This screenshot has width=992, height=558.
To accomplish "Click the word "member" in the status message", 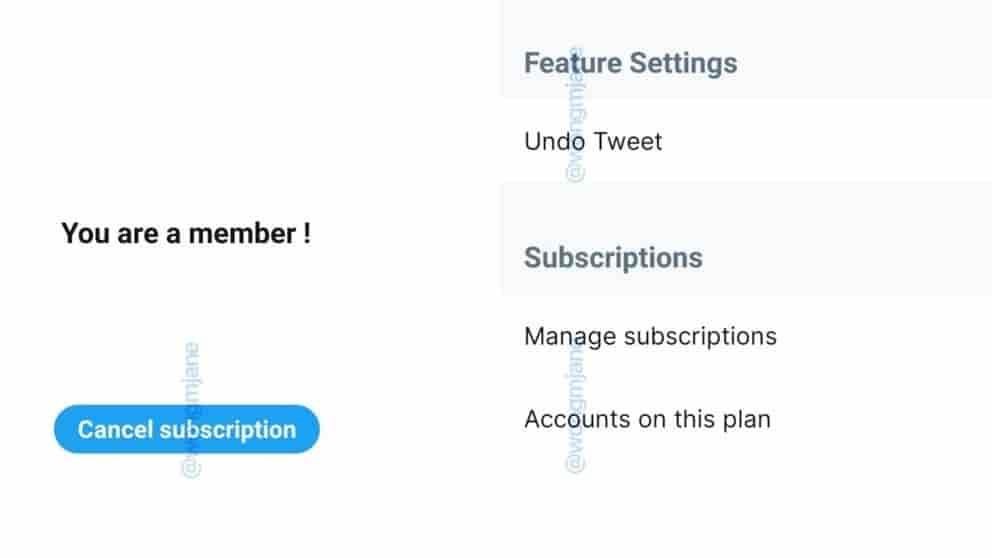I will click(238, 234).
